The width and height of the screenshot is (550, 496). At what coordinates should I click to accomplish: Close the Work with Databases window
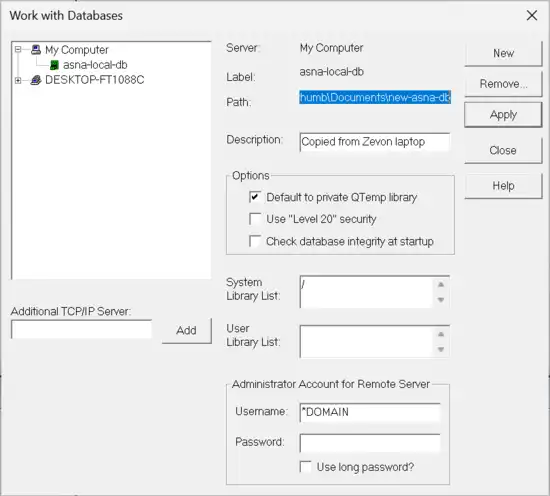click(x=532, y=15)
